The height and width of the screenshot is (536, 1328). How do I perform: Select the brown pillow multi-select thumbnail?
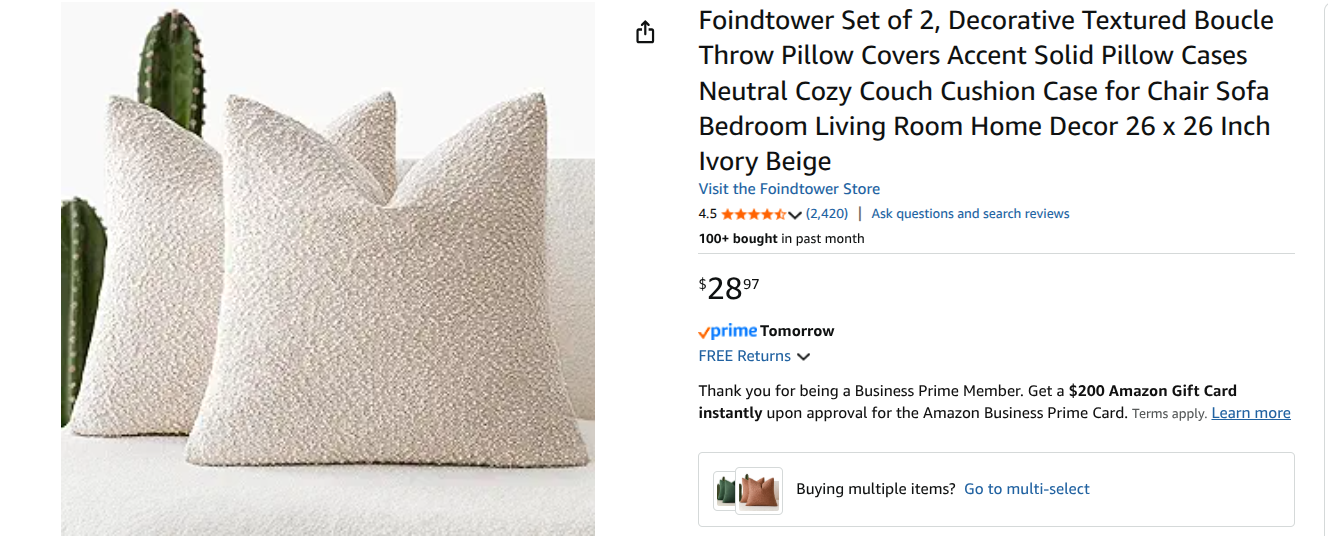pos(760,491)
